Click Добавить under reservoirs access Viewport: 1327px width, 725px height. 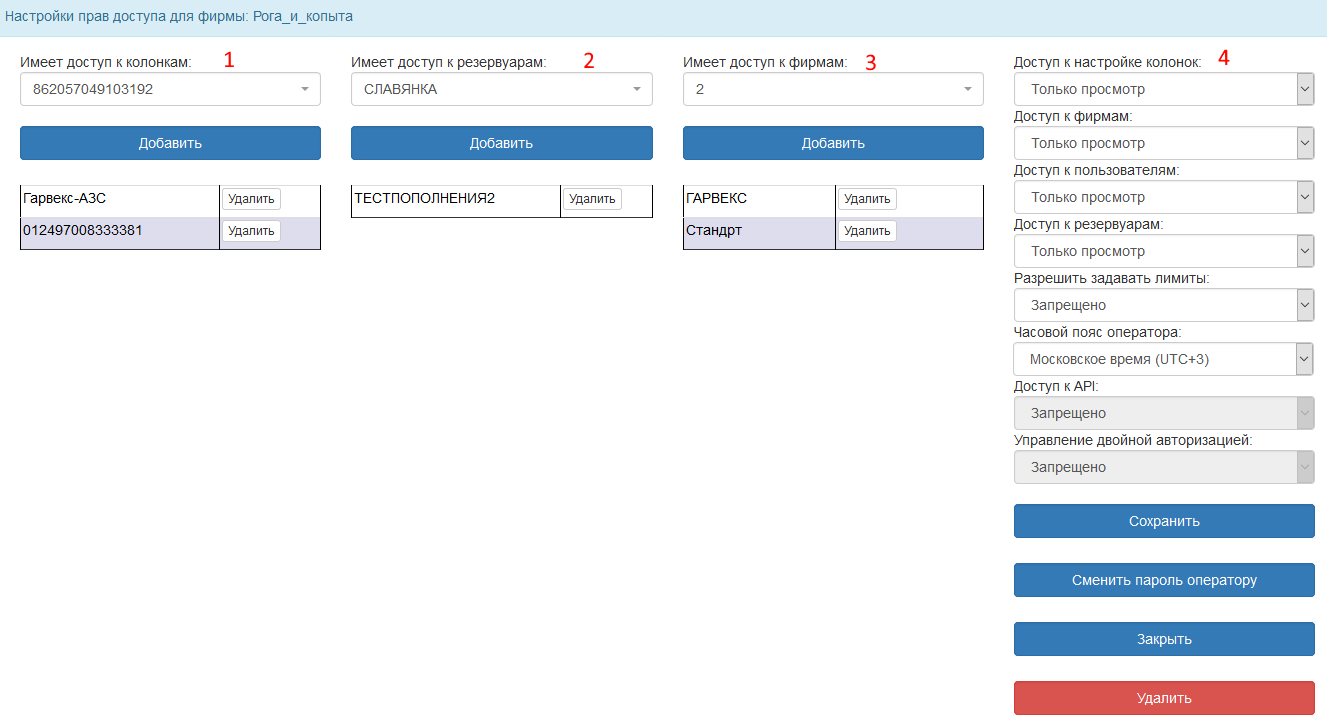point(501,143)
